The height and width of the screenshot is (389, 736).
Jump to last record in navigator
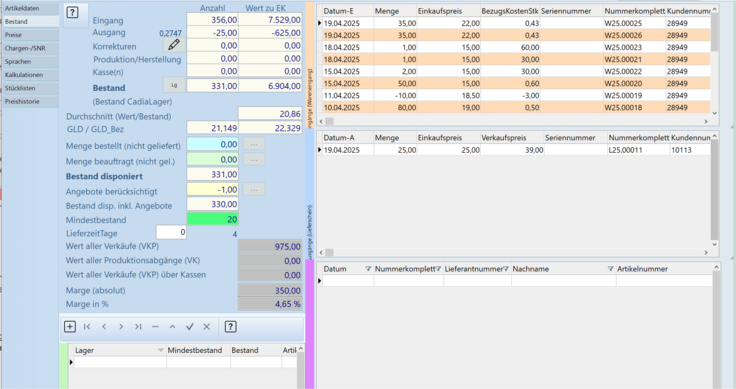(x=138, y=327)
